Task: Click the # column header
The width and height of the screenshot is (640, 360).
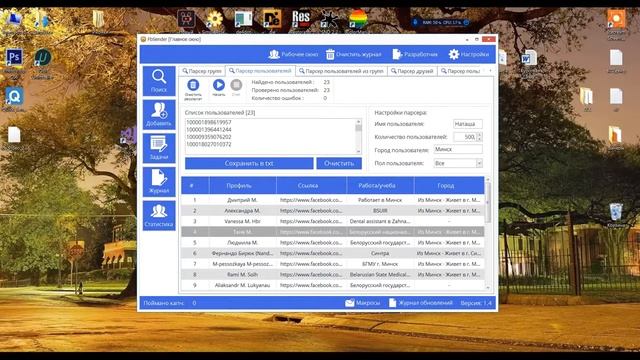Action: point(195,185)
